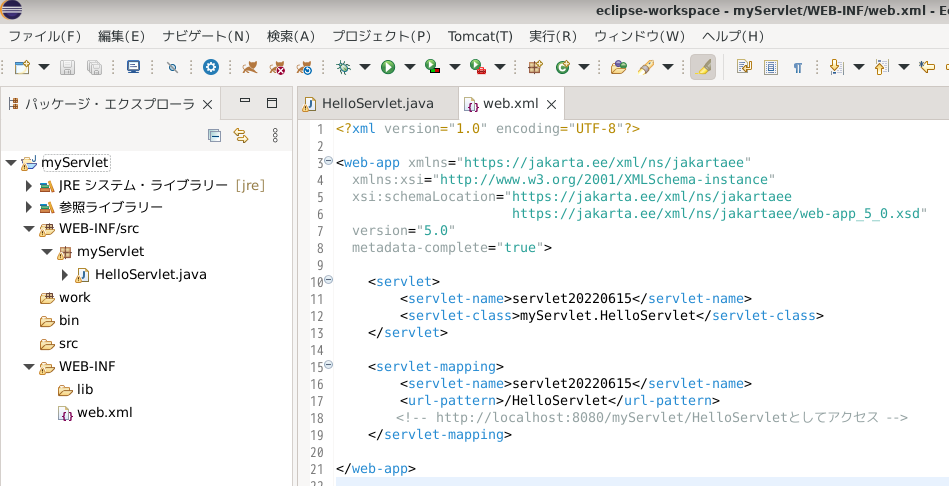Stop Tomcat using the red-X cat icon
949x486 pixels.
click(277, 67)
